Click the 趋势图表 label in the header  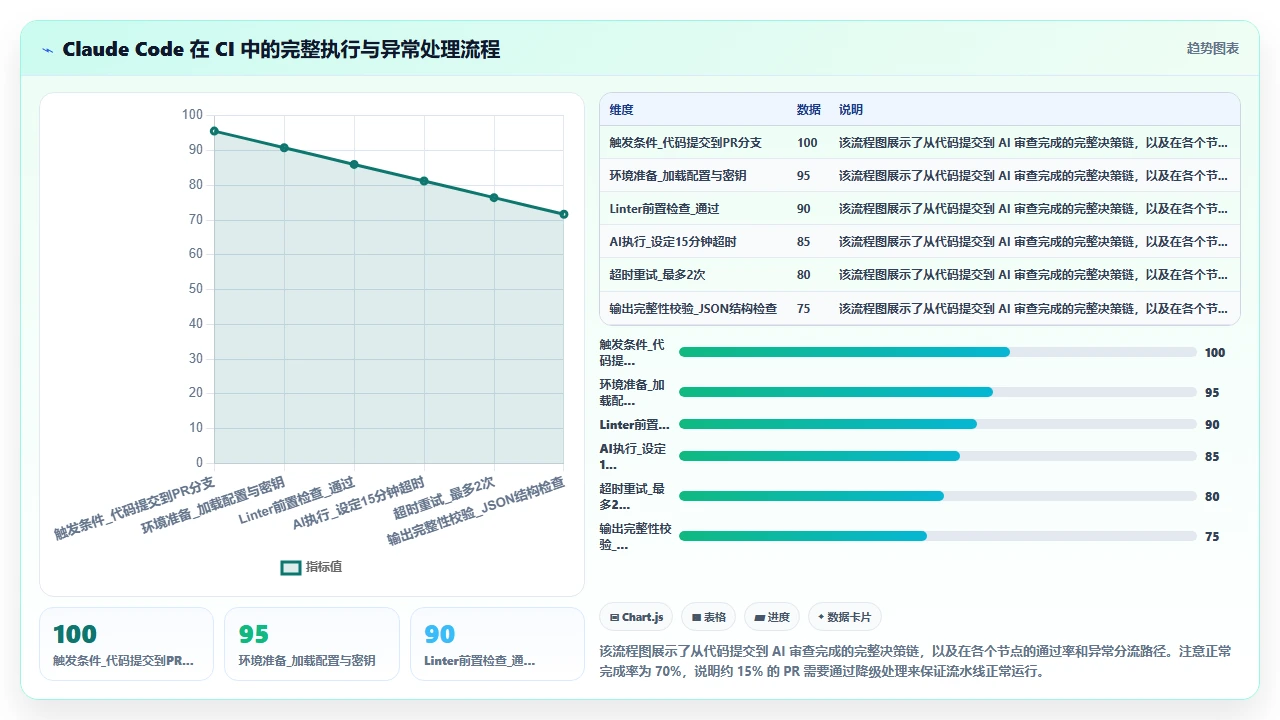coord(1213,48)
